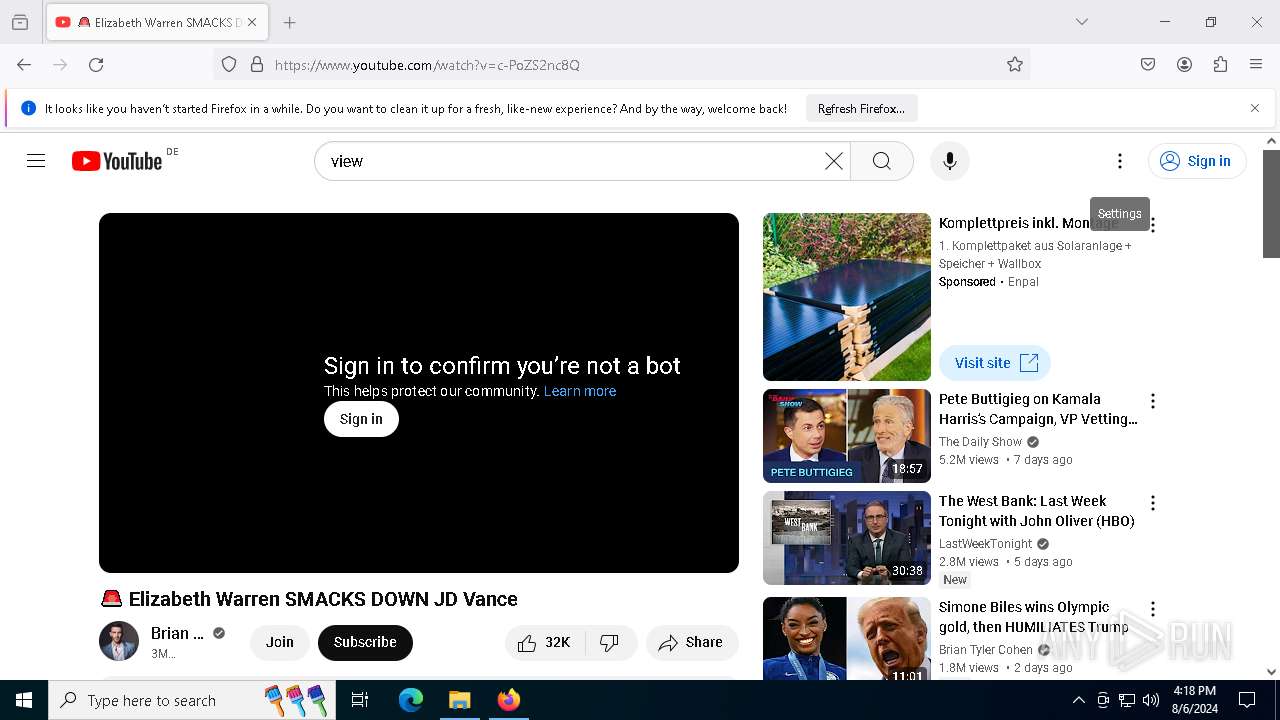The height and width of the screenshot is (720, 1280).
Task: Open the Firefox extensions puzzle icon
Action: point(1220,65)
